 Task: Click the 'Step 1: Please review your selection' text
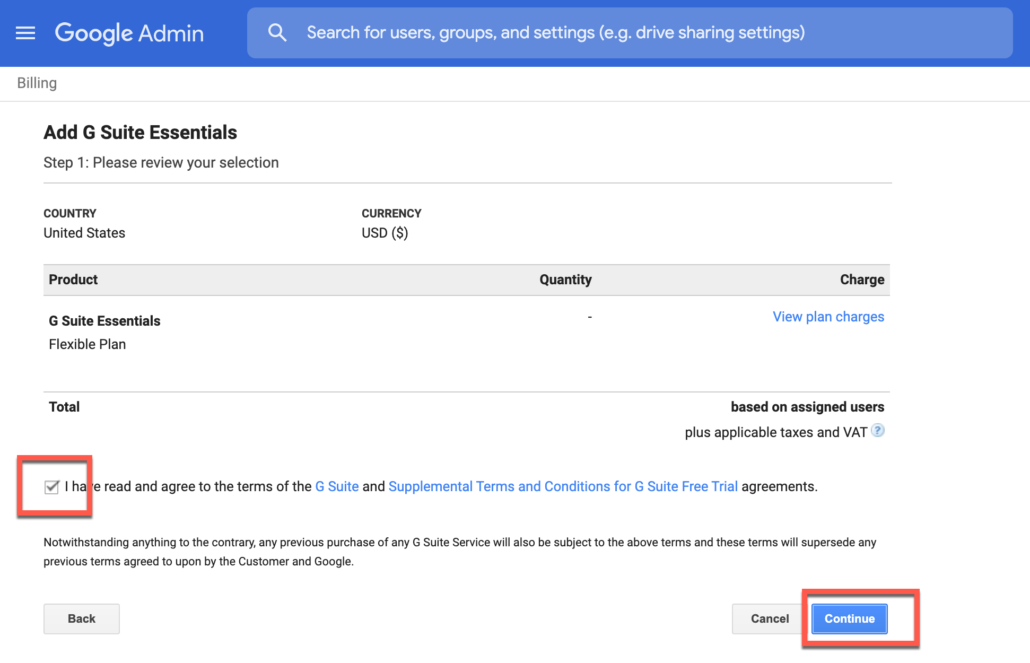click(x=161, y=163)
